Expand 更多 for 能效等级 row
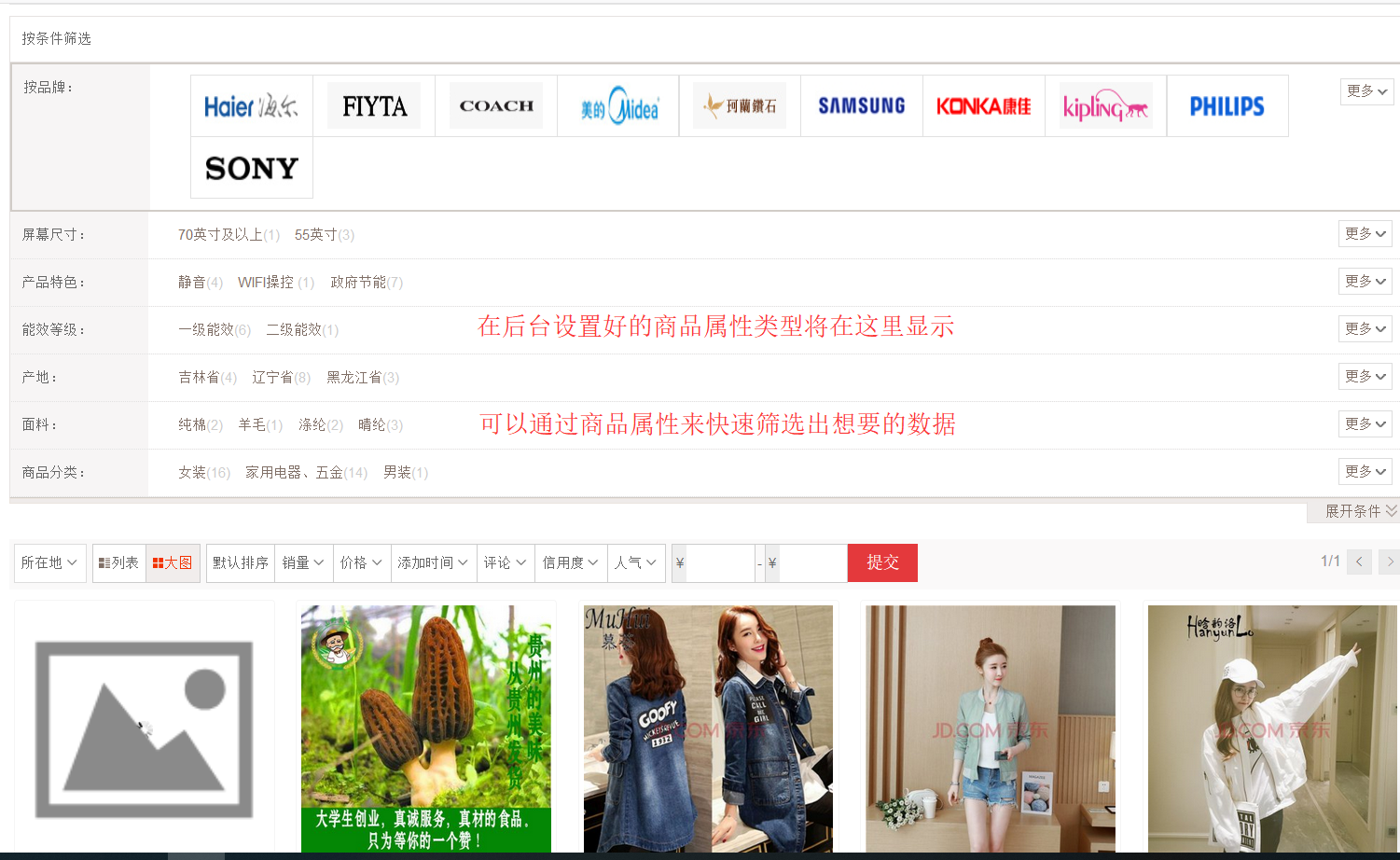The height and width of the screenshot is (860, 1400). 1365,329
